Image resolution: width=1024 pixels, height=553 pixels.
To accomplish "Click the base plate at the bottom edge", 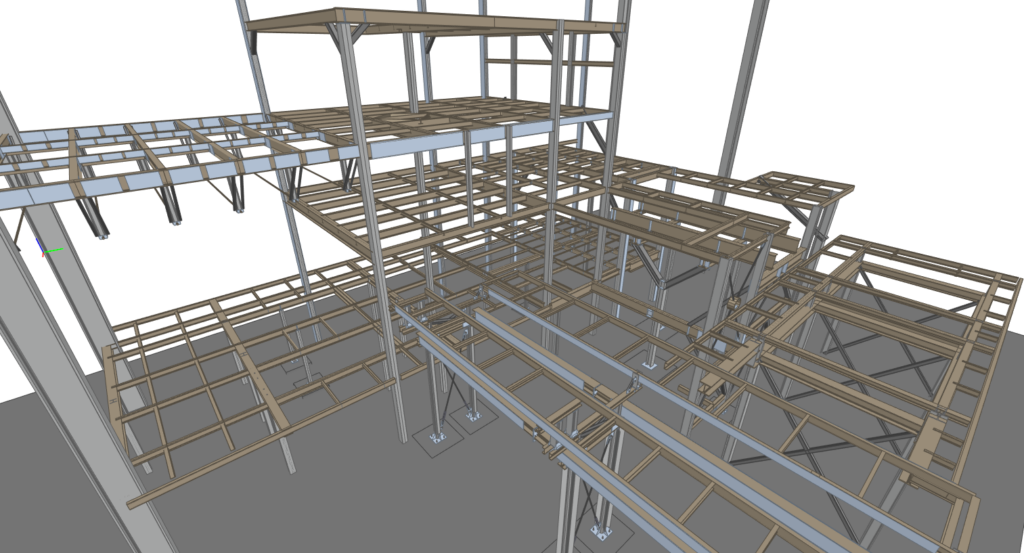I will [x=600, y=531].
